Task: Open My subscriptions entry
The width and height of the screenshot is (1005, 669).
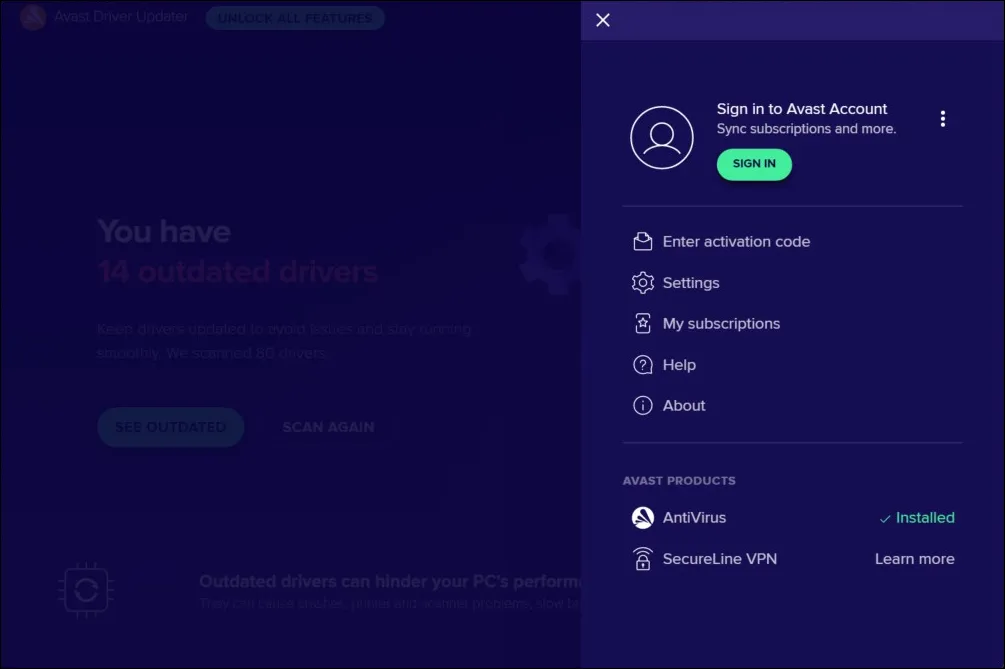Action: click(x=721, y=324)
